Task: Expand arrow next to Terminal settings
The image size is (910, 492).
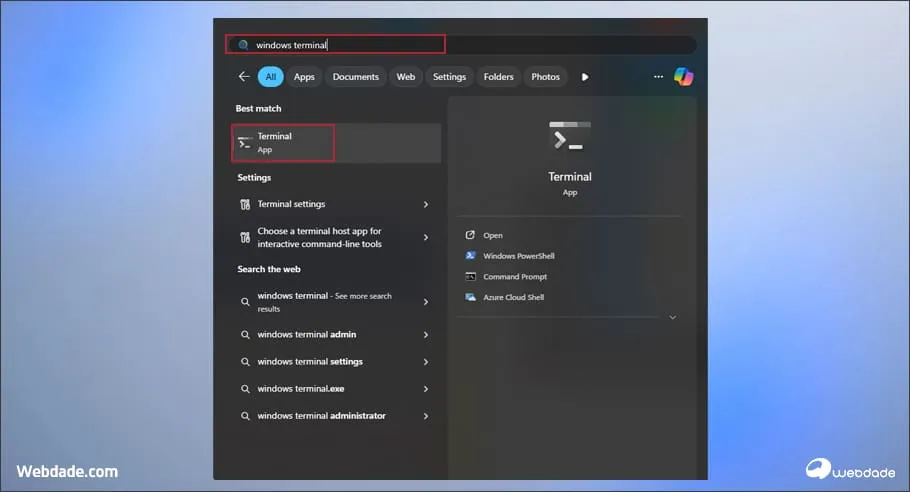Action: [x=426, y=204]
